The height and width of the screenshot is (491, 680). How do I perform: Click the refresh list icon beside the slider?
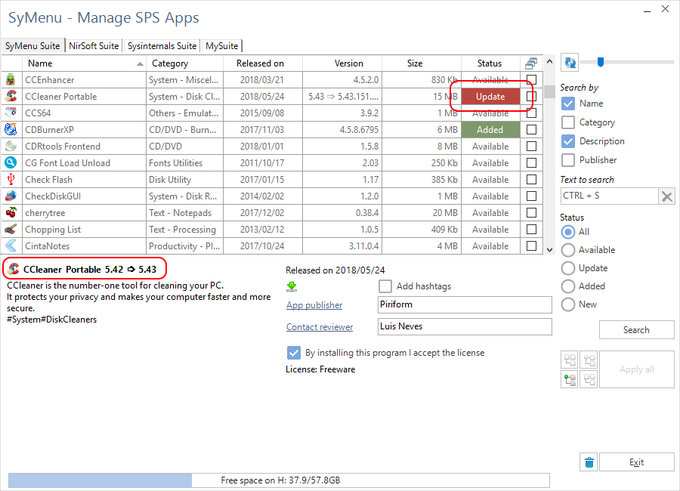coord(569,63)
